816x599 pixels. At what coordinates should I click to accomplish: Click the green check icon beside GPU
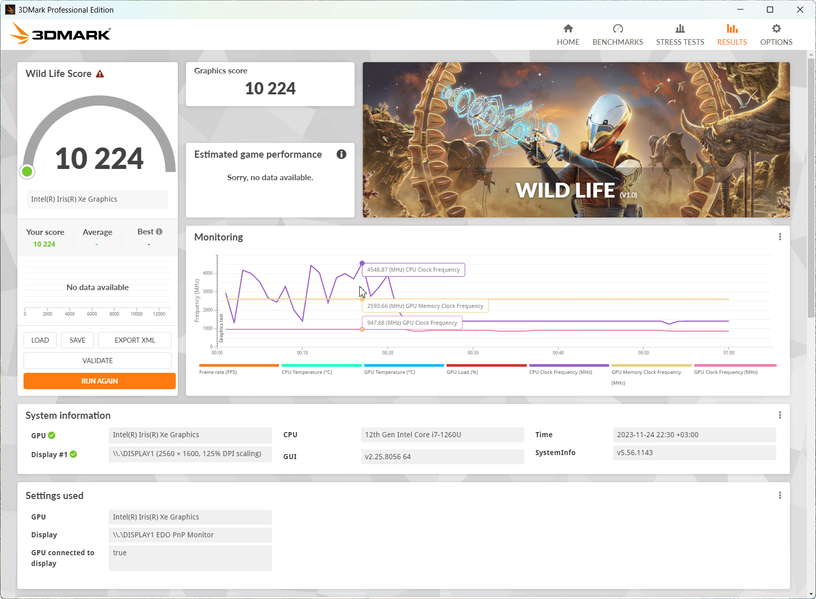pyautogui.click(x=52, y=435)
